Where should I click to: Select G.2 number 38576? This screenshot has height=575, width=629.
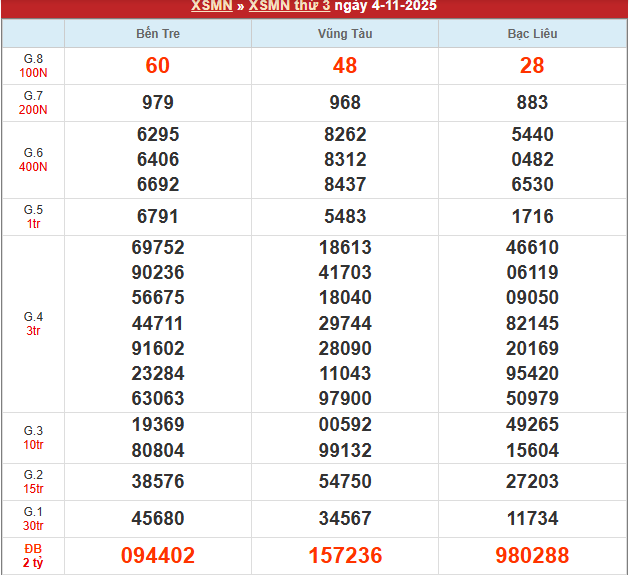point(158,482)
